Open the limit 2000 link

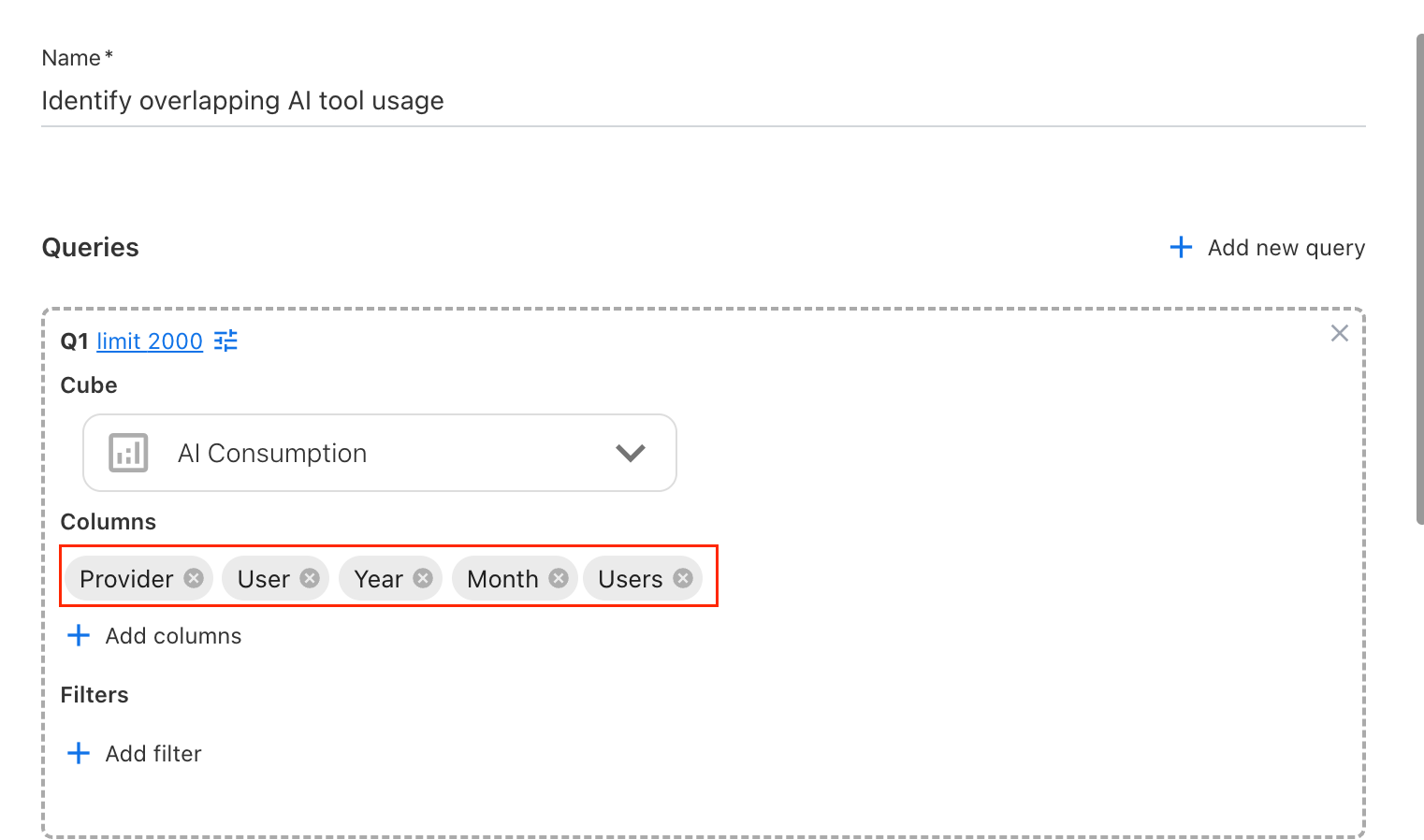pyautogui.click(x=150, y=340)
